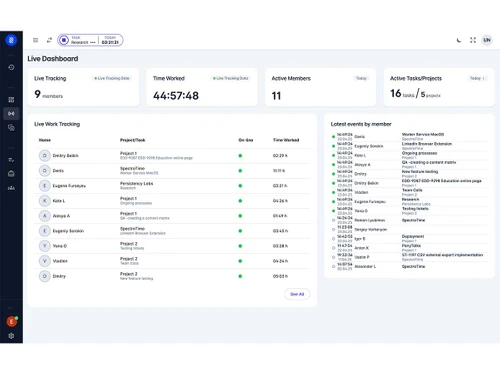The height and width of the screenshot is (375, 500).
Task: Open the sidebar icon below Live Dashboard
Action: point(11,128)
